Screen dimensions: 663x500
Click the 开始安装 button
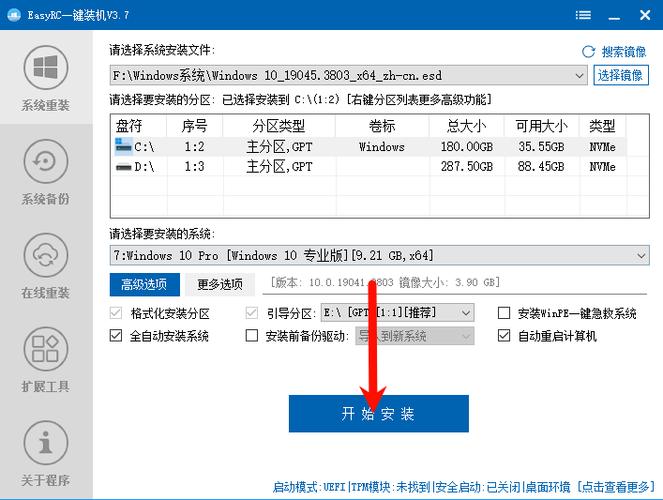[x=378, y=413]
